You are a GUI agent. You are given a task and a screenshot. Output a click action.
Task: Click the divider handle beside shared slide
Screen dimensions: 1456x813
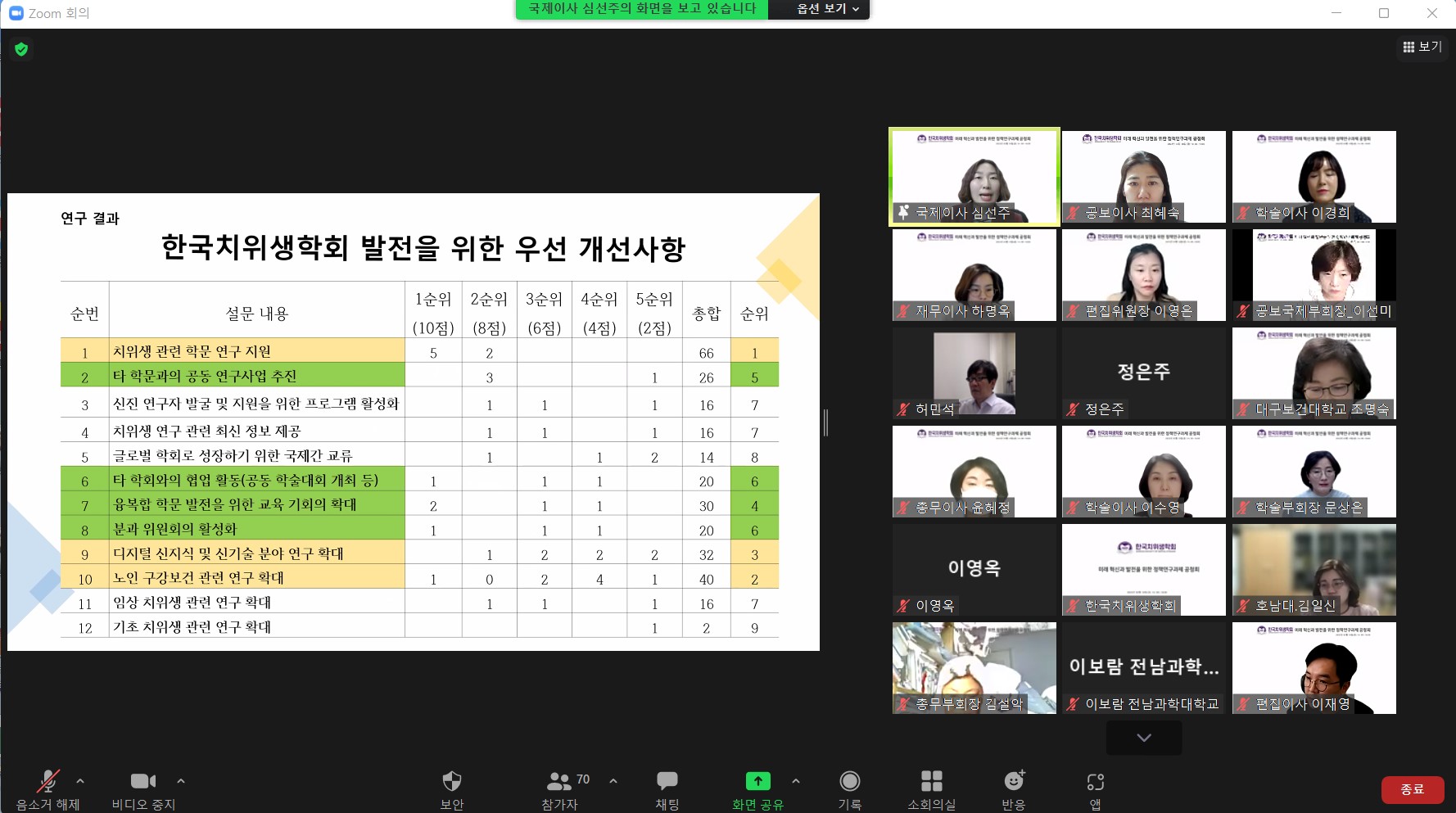coord(825,422)
